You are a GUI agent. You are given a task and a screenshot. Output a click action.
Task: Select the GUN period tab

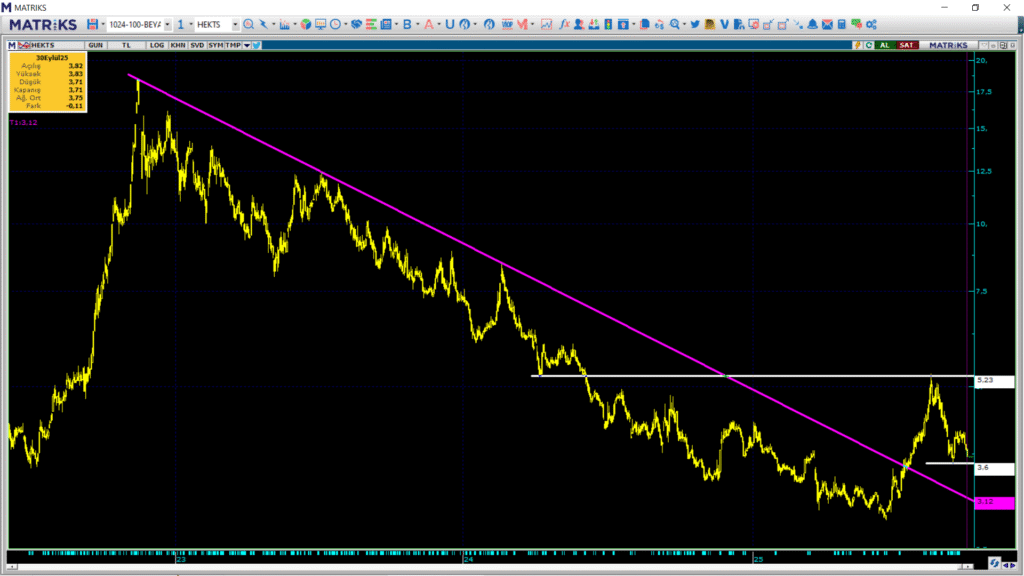(x=96, y=45)
